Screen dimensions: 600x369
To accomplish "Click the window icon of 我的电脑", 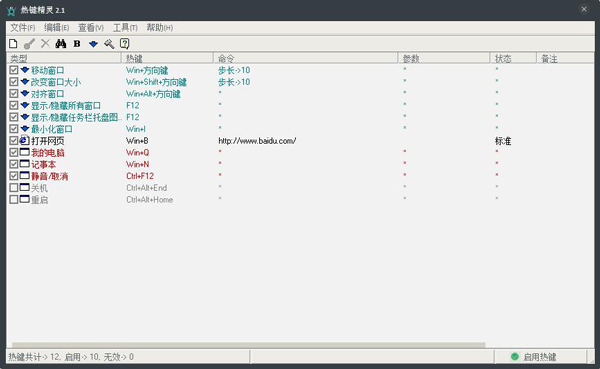I will click(x=24, y=152).
